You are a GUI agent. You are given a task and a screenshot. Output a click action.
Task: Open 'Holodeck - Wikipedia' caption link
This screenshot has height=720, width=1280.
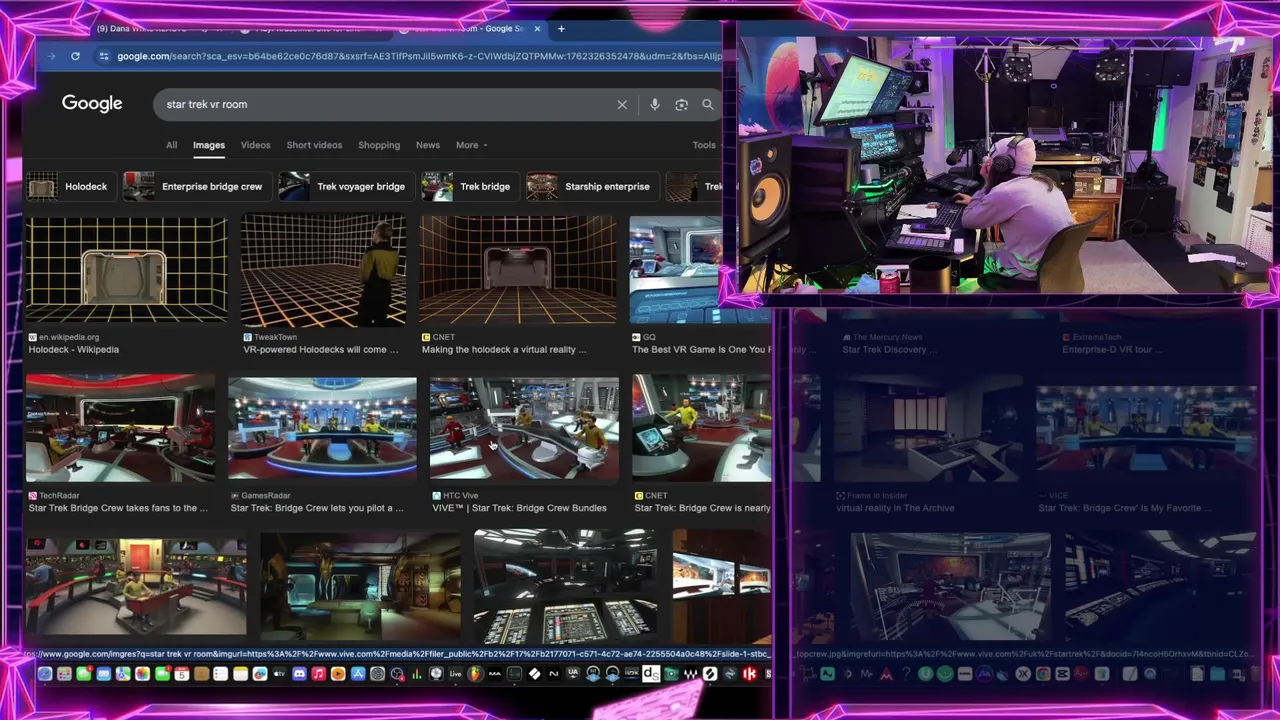pos(74,350)
